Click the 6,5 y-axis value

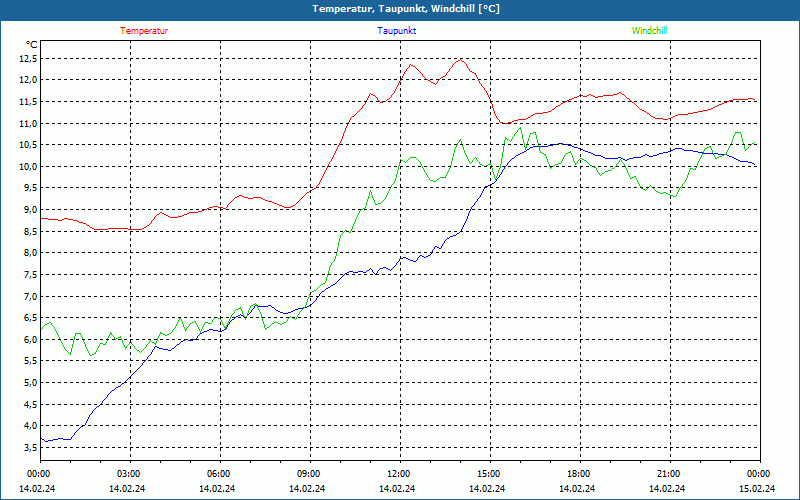(x=31, y=318)
